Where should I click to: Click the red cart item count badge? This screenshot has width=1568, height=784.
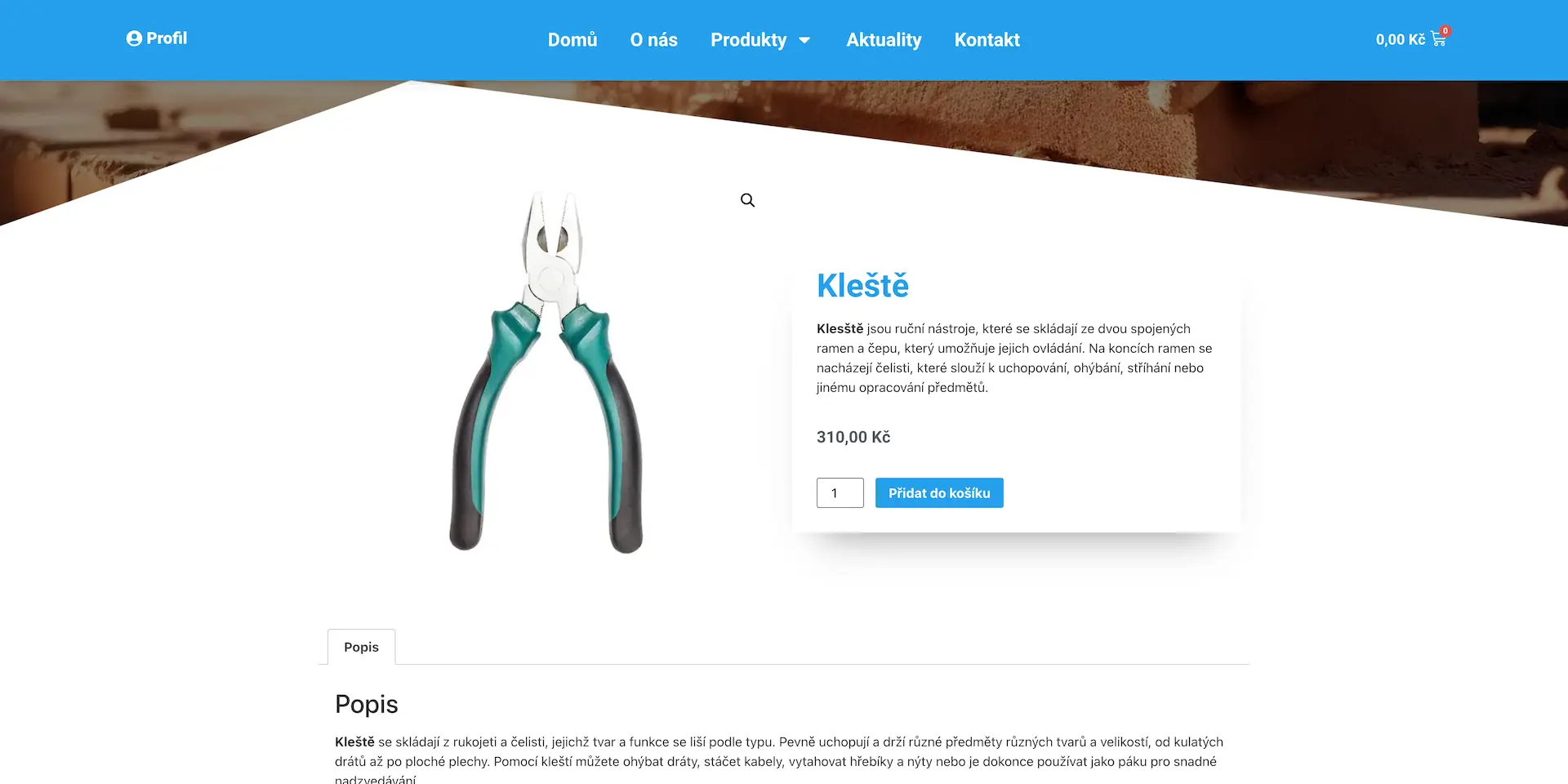click(x=1445, y=31)
